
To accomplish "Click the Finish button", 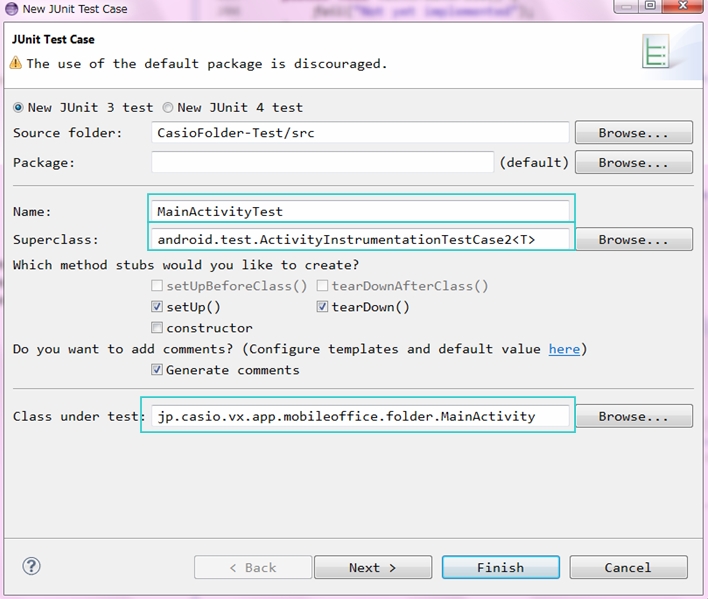I will (501, 567).
